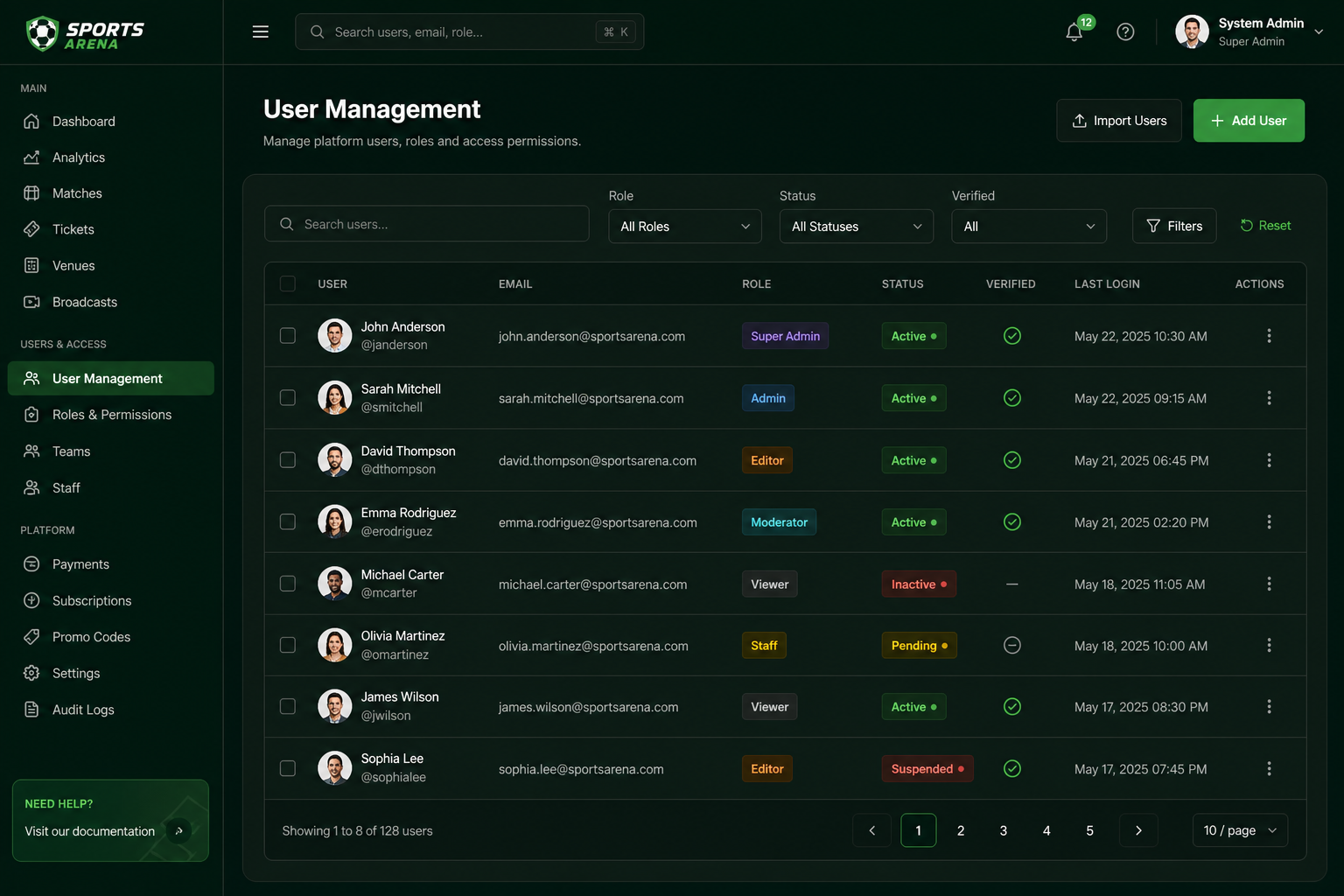Go to page 5
Image resolution: width=1344 pixels, height=896 pixels.
point(1089,830)
